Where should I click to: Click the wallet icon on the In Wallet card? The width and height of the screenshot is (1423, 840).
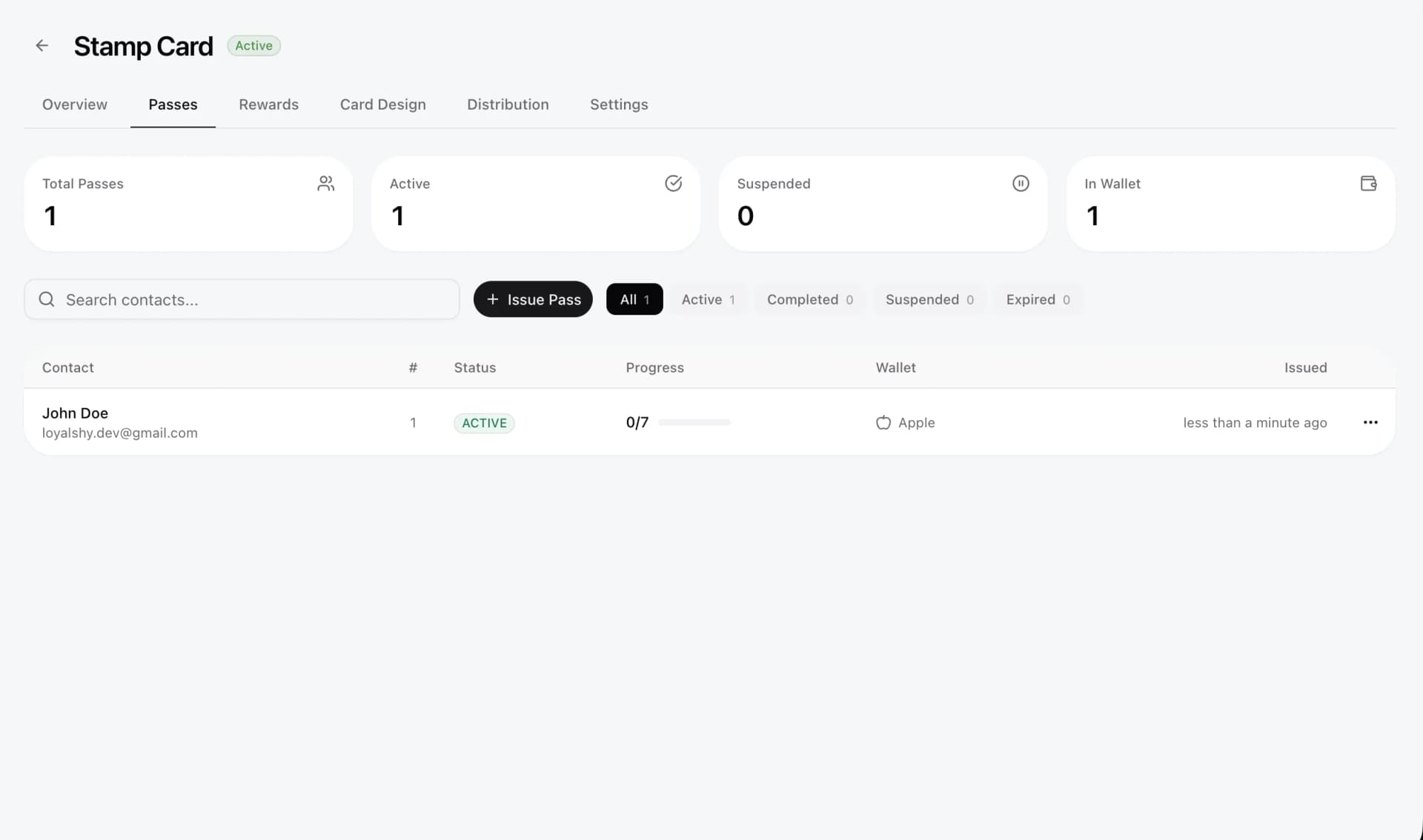pos(1368,183)
